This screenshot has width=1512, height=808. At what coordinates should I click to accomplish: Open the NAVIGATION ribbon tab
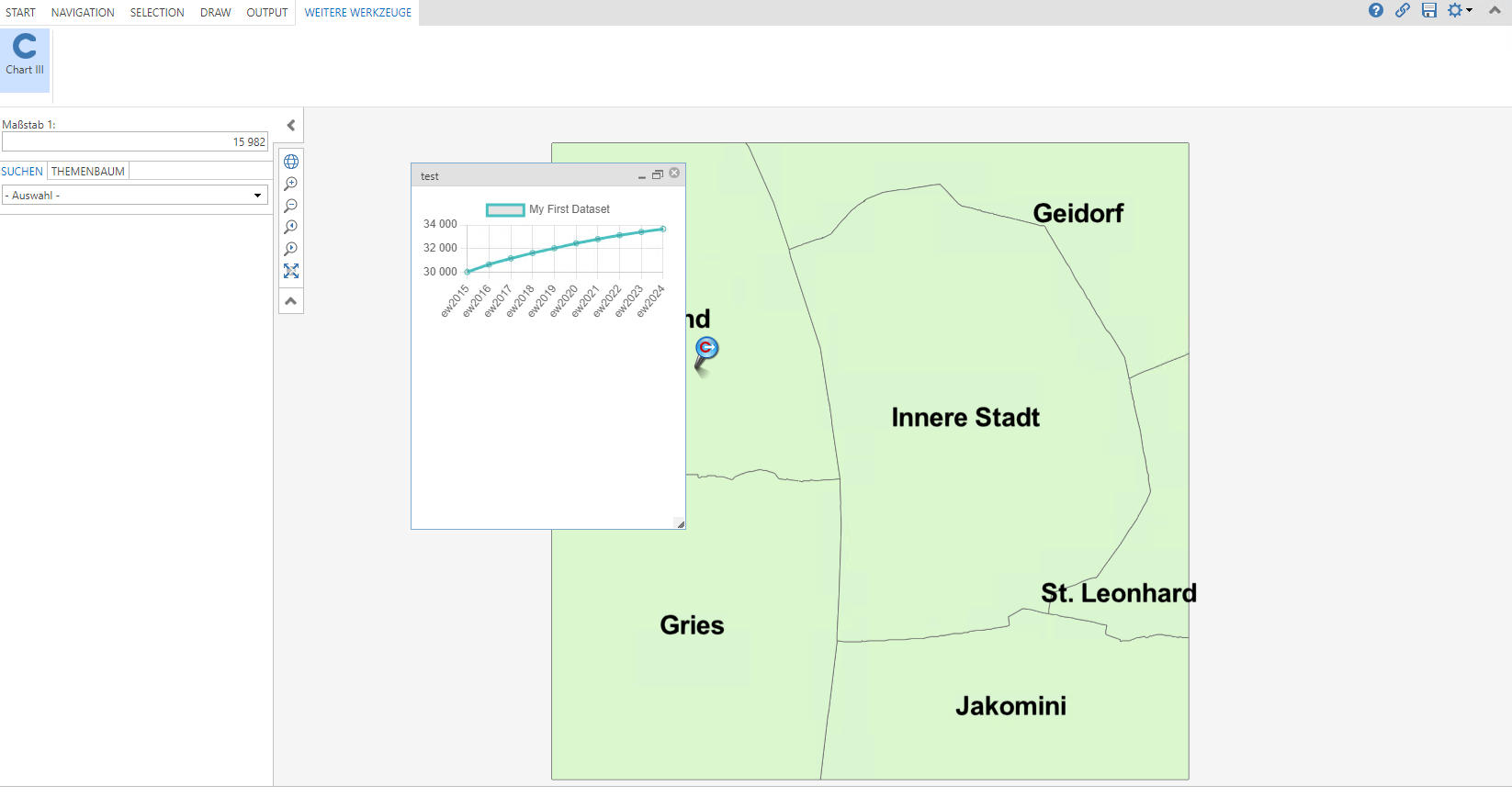pos(83,13)
